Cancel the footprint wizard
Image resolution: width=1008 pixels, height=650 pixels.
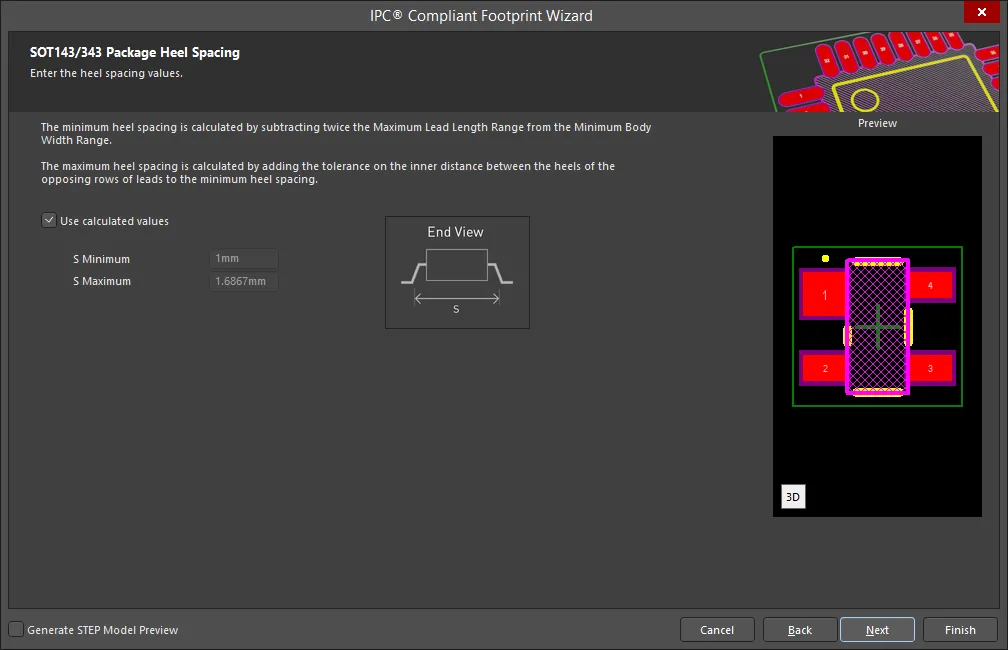717,629
